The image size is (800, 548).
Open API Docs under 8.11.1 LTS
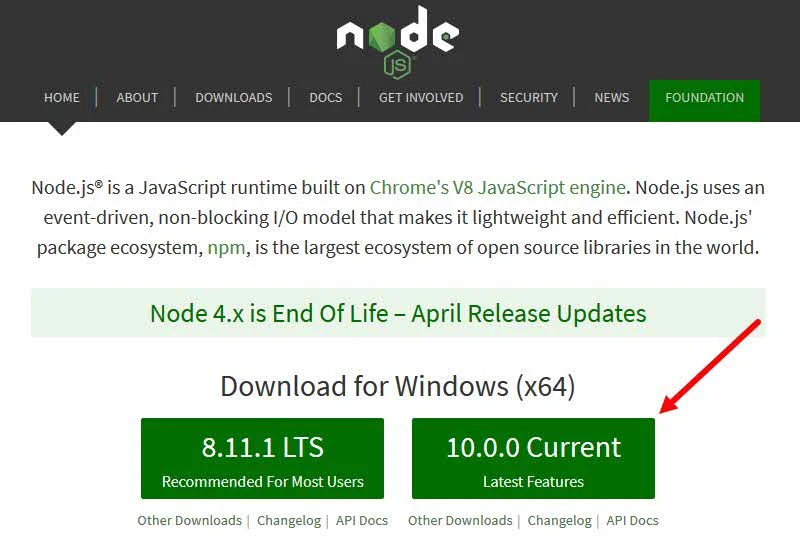coord(362,520)
